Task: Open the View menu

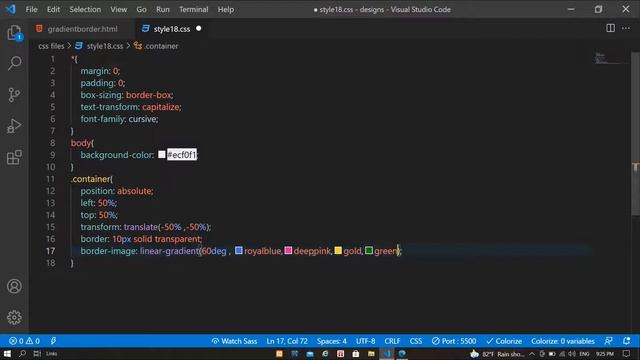Action: coord(118,9)
